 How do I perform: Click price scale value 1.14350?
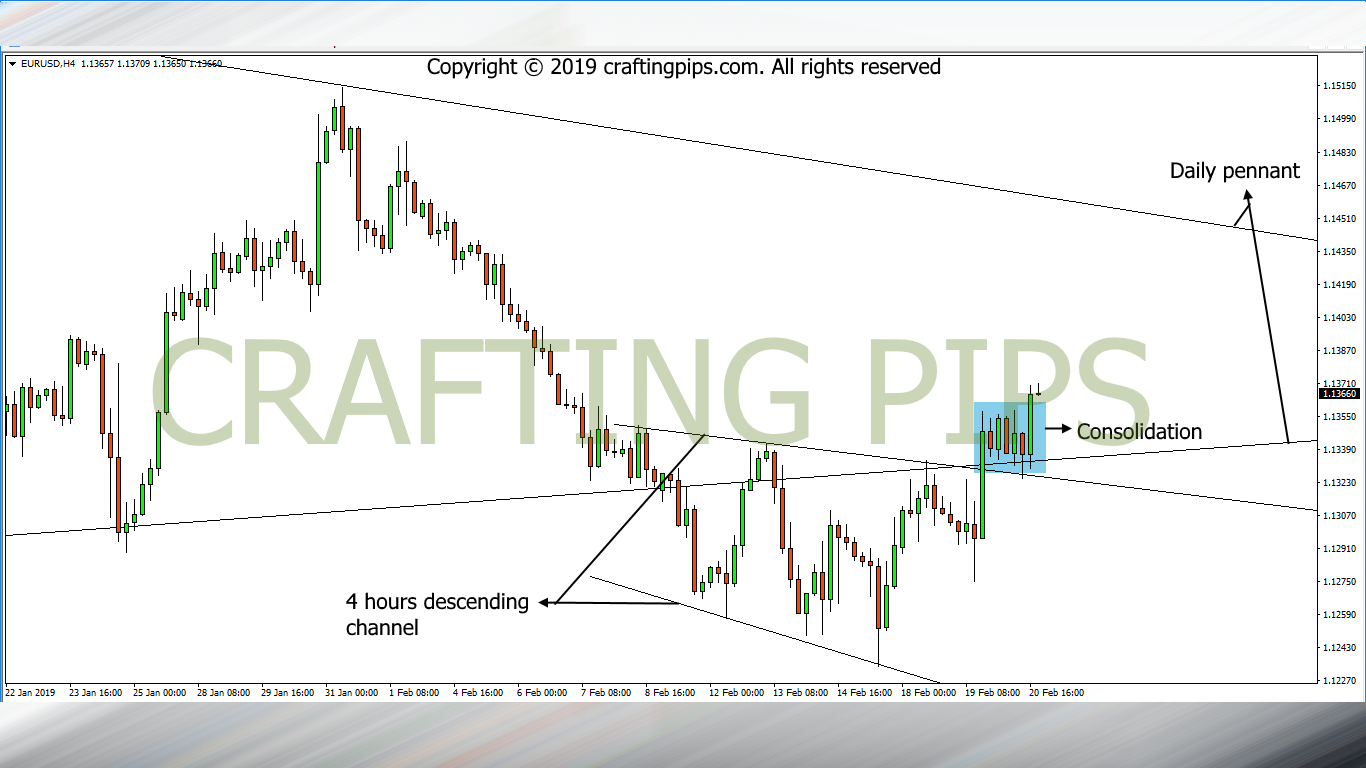tap(1339, 251)
